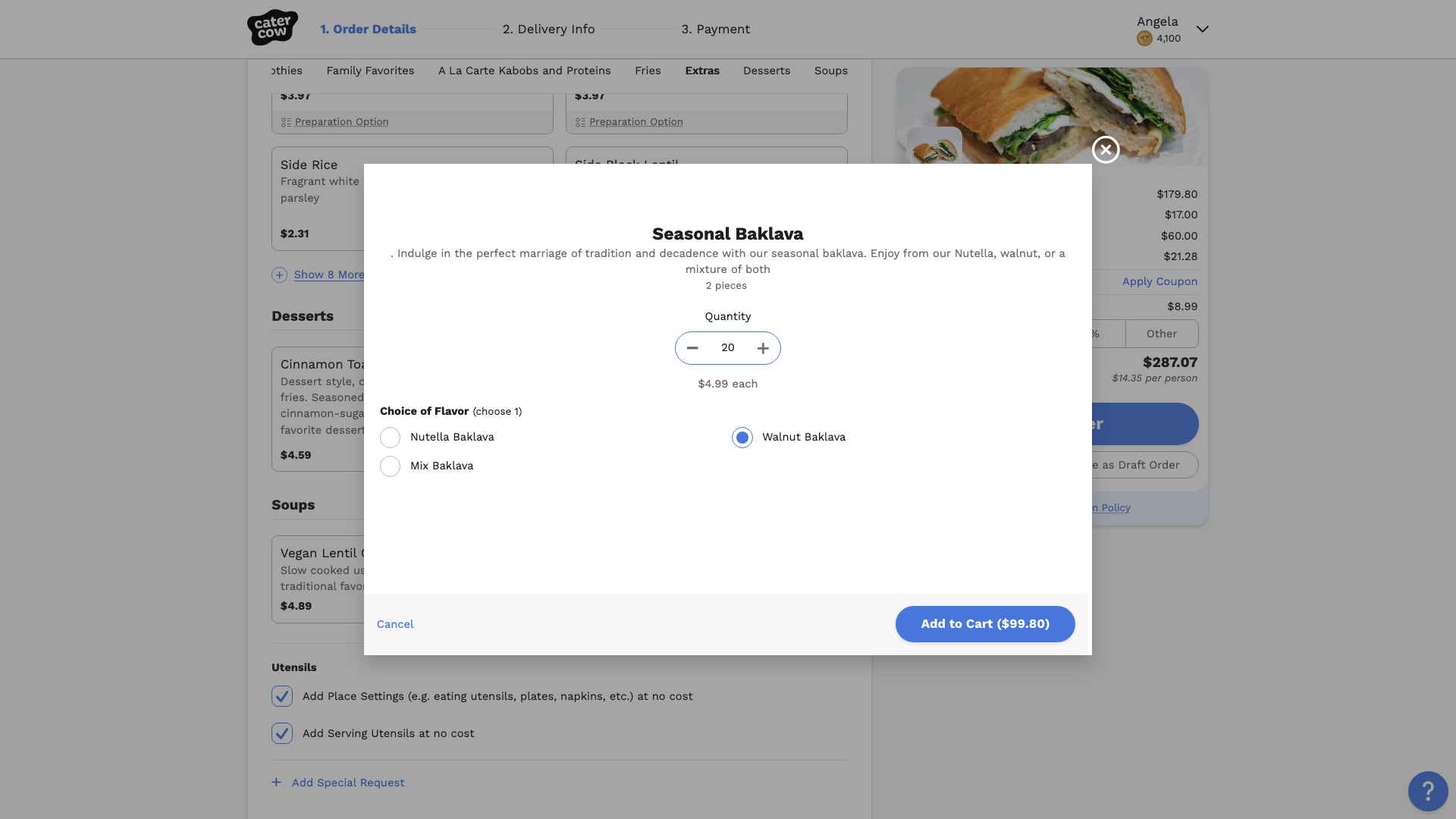The height and width of the screenshot is (819, 1456).
Task: Open right Preparation Option link
Action: [635, 122]
